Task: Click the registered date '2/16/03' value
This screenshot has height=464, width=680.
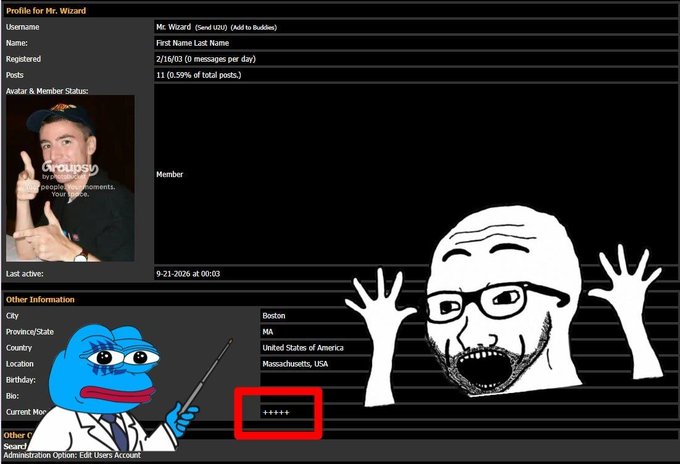Action: [x=169, y=59]
